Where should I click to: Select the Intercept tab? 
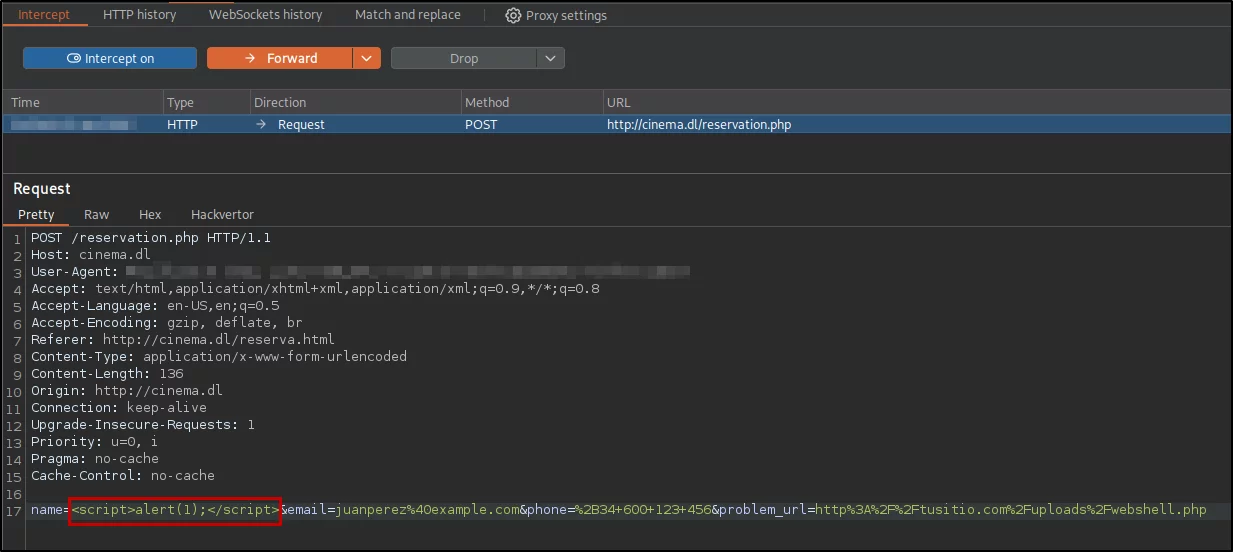(43, 14)
